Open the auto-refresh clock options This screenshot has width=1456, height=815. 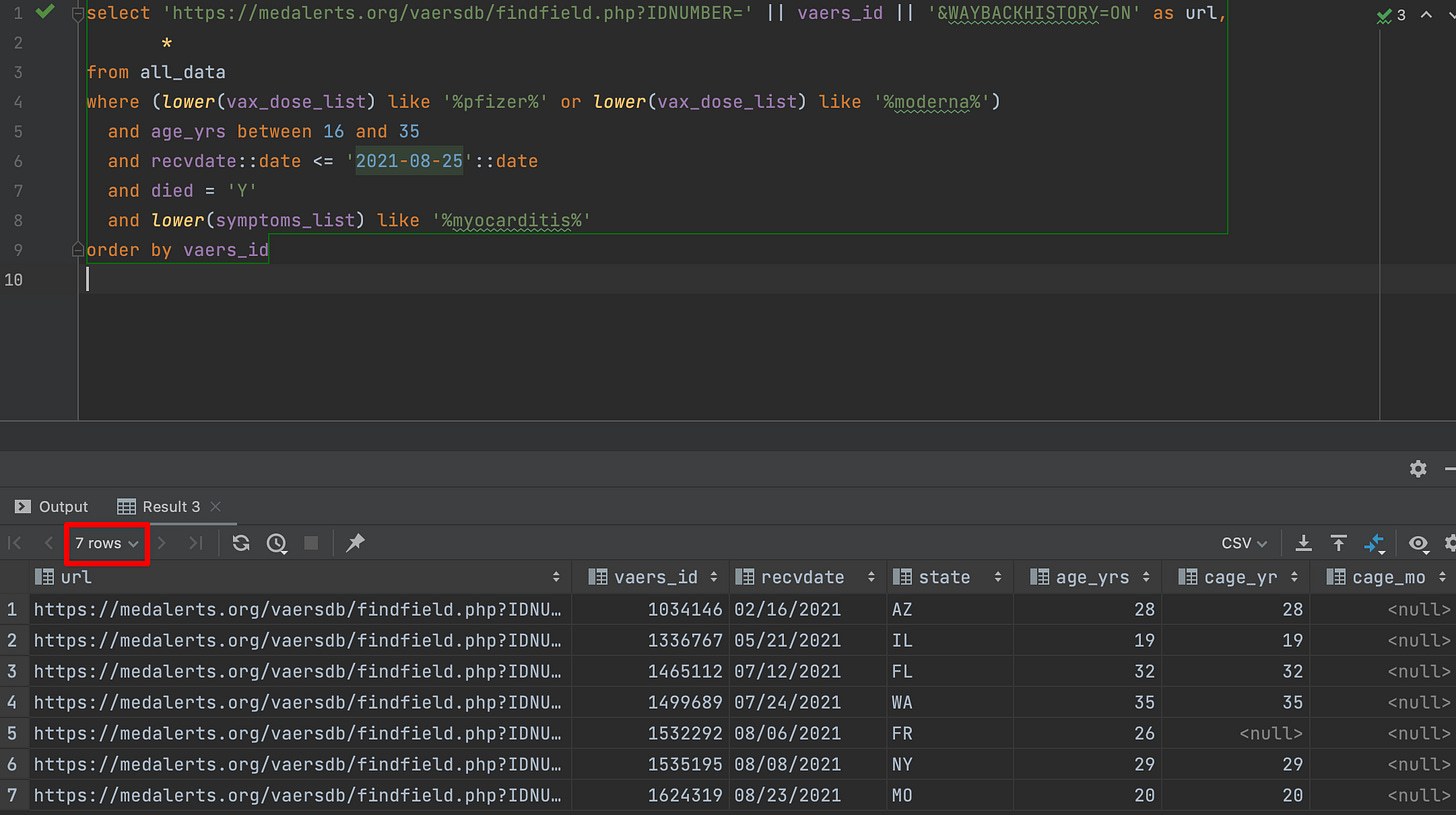[277, 543]
